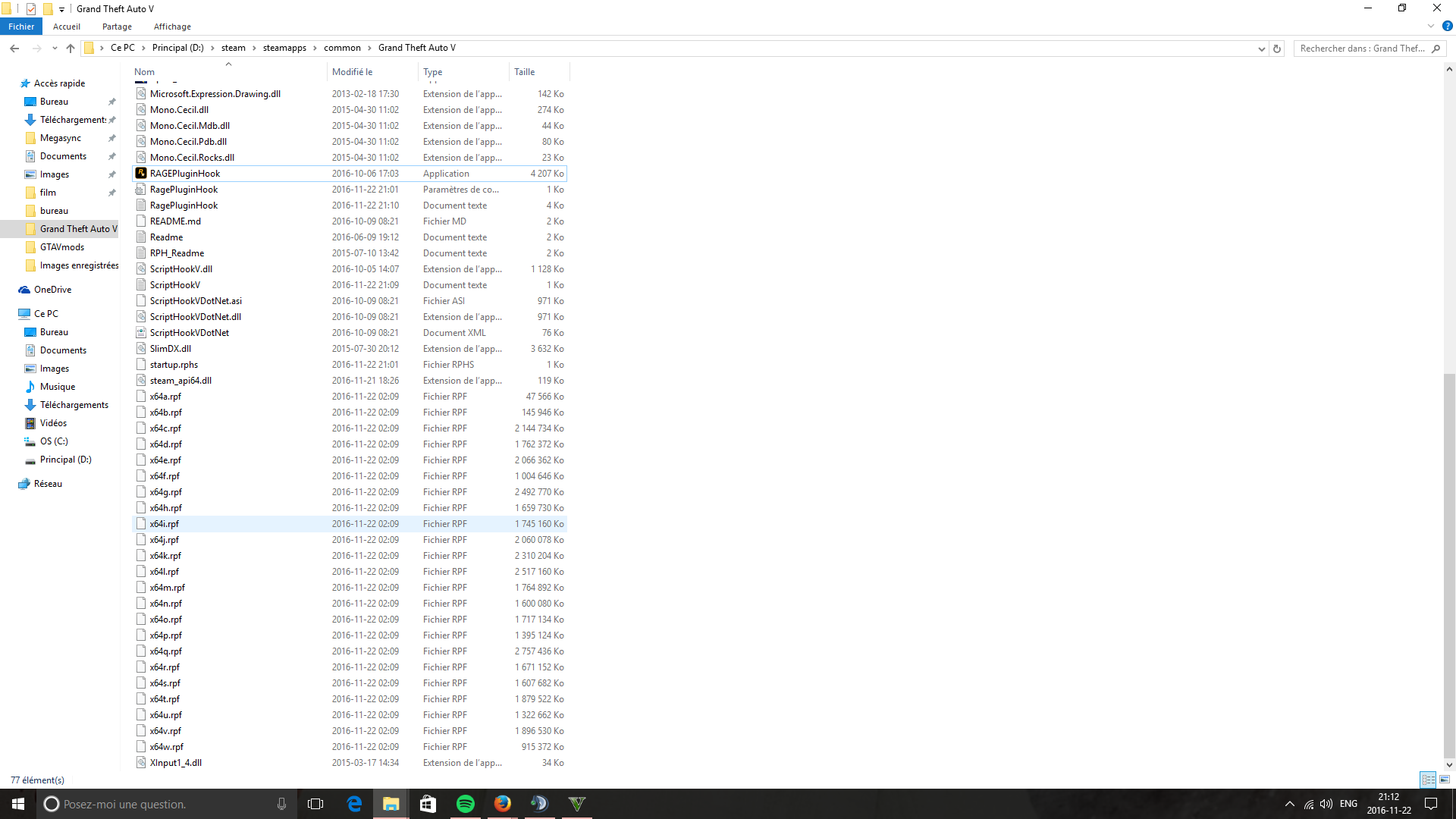Navigate back with the back arrow

tap(14, 49)
